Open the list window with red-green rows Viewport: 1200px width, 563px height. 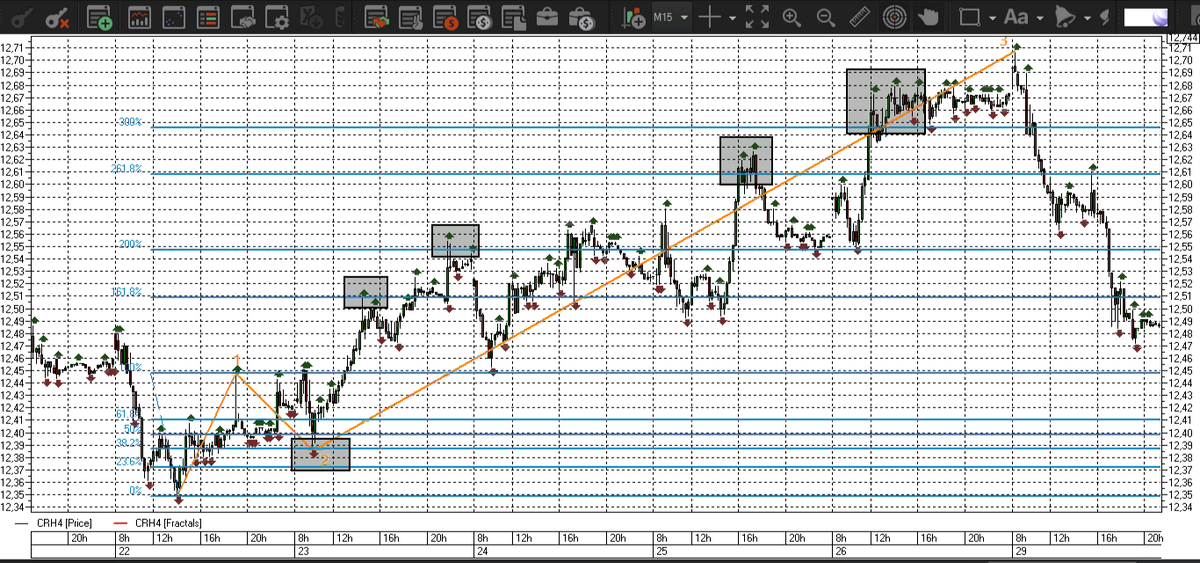(x=208, y=17)
